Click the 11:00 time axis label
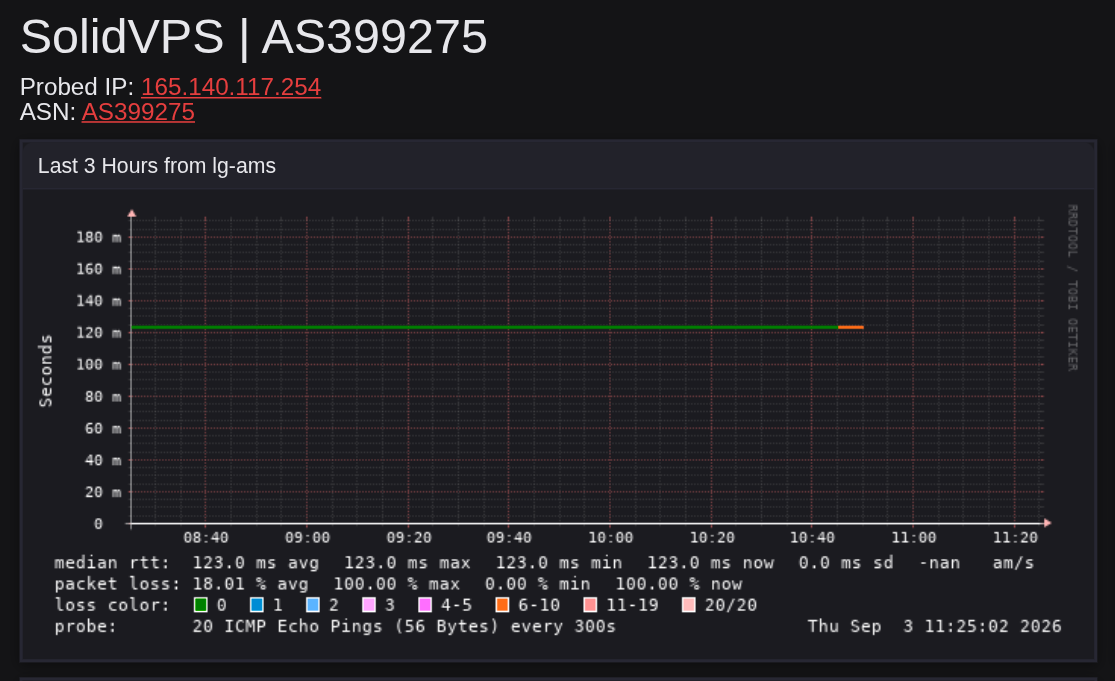The height and width of the screenshot is (681, 1115). (914, 538)
